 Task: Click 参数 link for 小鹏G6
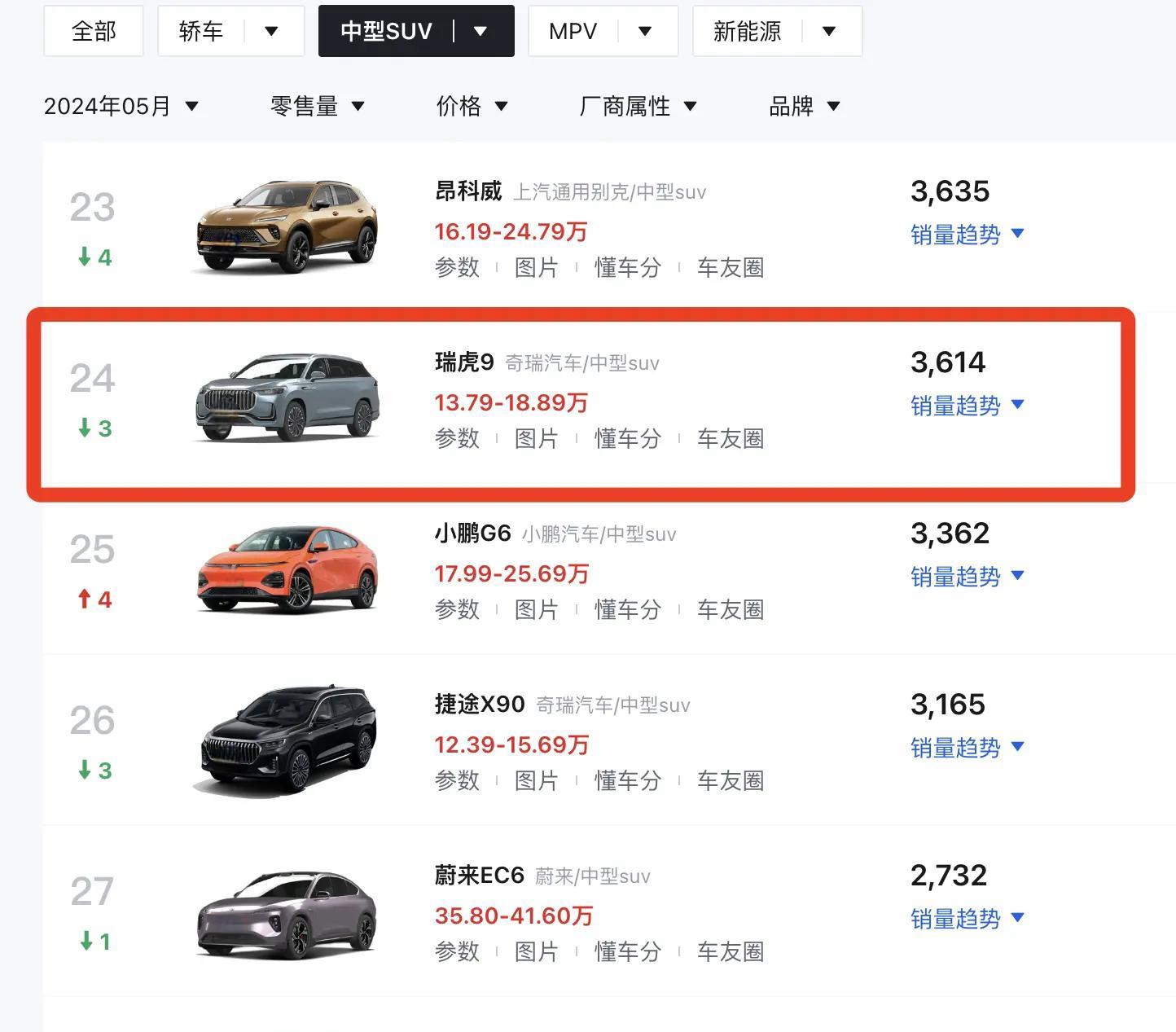coord(457,609)
